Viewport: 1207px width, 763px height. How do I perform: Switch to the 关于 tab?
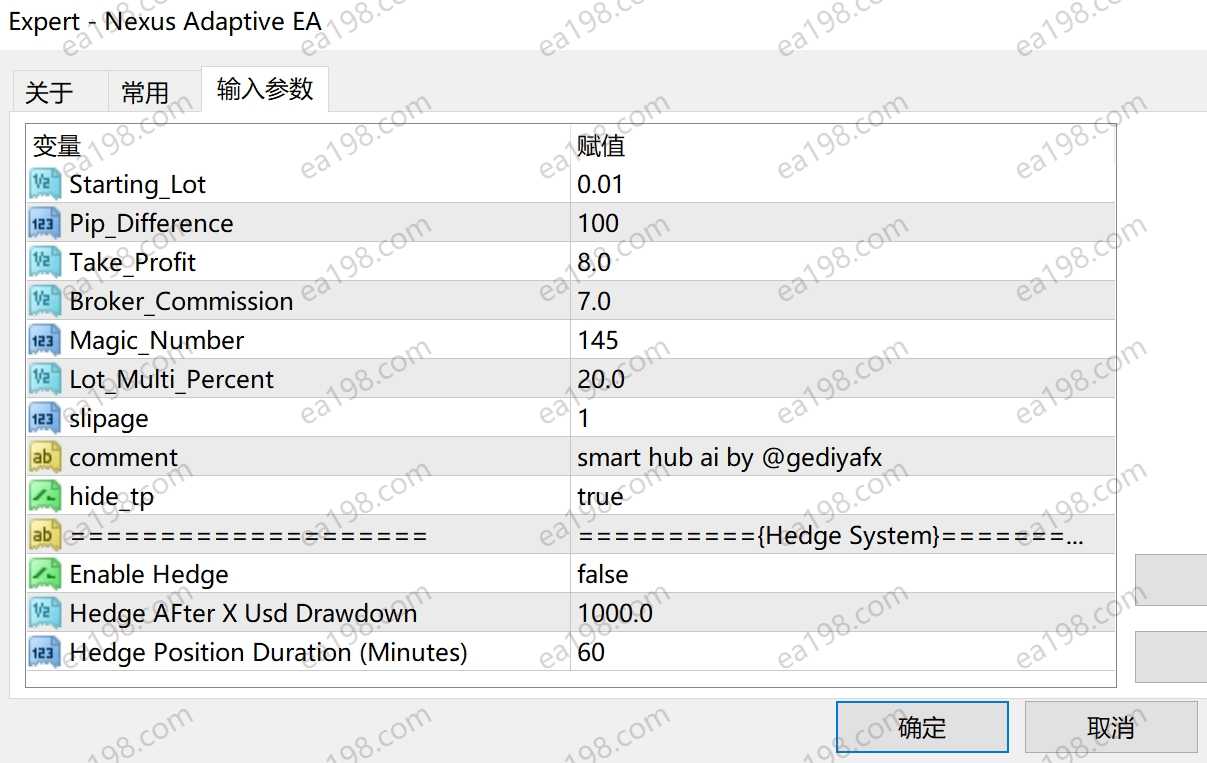click(50, 93)
